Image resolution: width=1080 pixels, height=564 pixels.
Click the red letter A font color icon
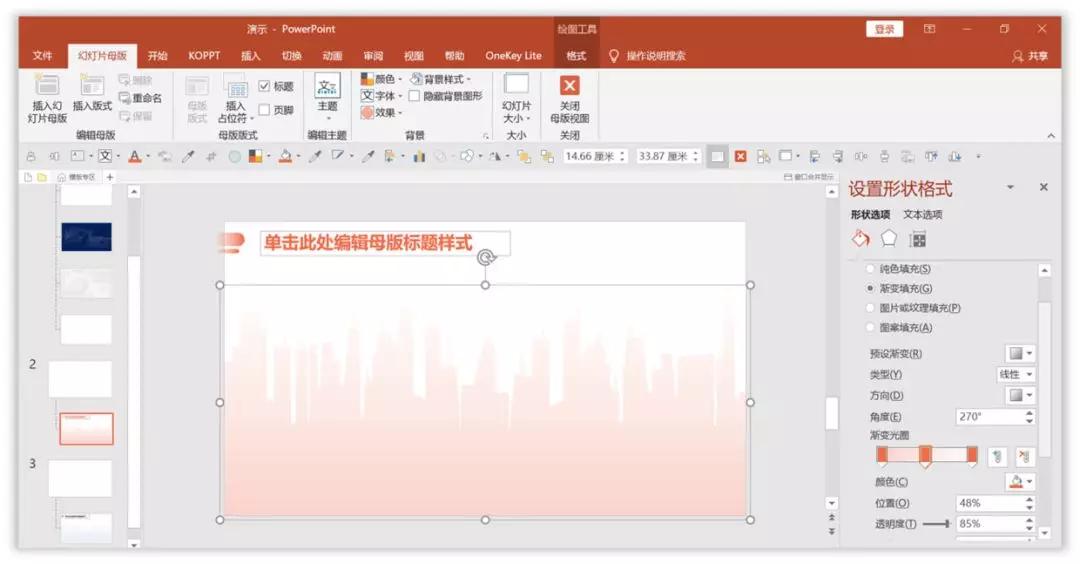pyautogui.click(x=135, y=156)
